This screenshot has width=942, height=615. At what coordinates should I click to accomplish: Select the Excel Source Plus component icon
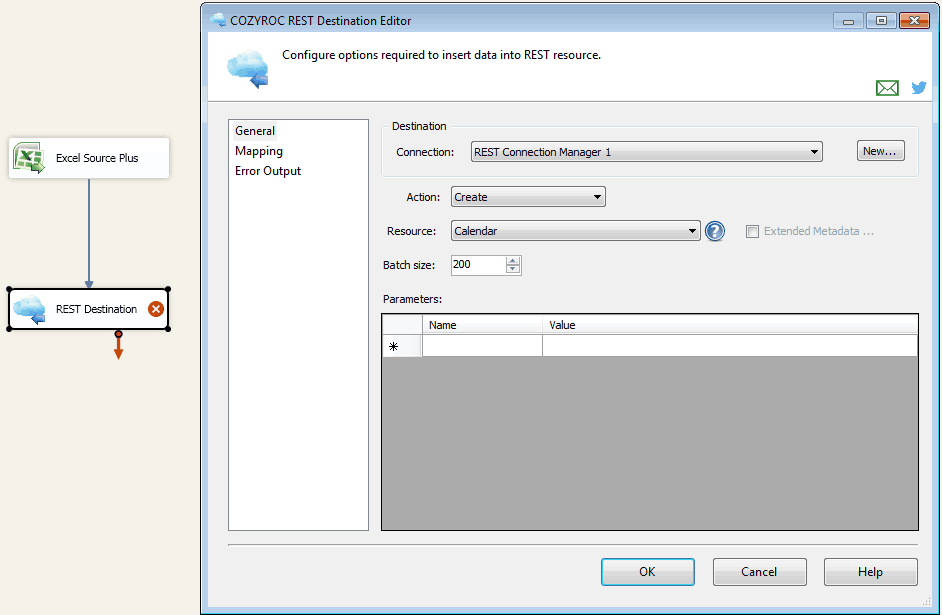coord(29,158)
